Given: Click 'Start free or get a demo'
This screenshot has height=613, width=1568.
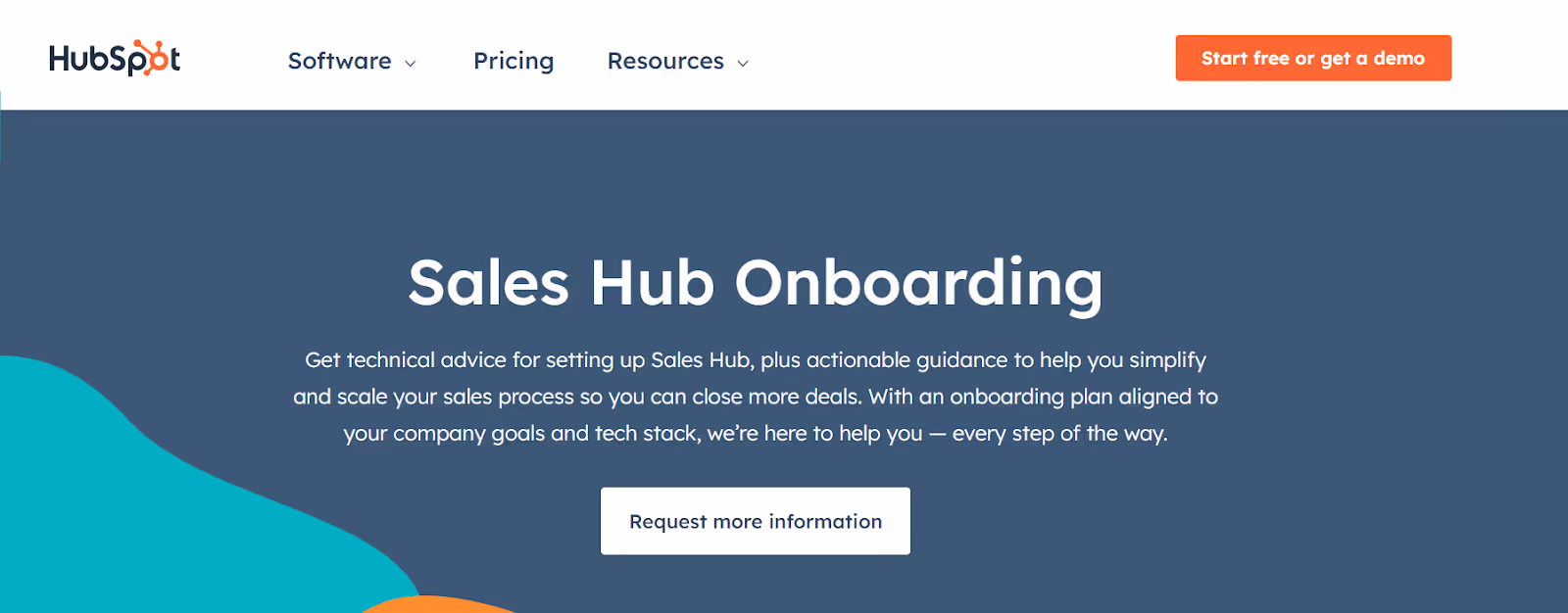Looking at the screenshot, I should 1313,58.
